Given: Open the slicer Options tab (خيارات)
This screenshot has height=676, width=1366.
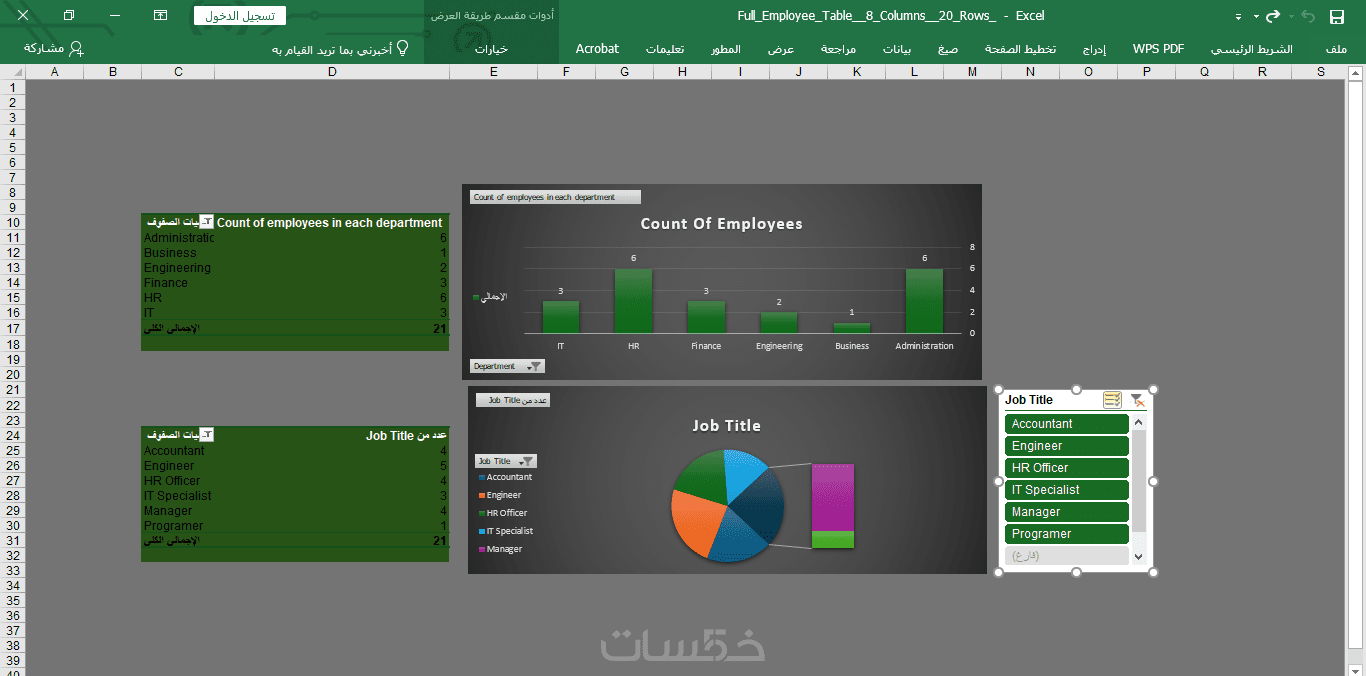Looking at the screenshot, I should [491, 49].
